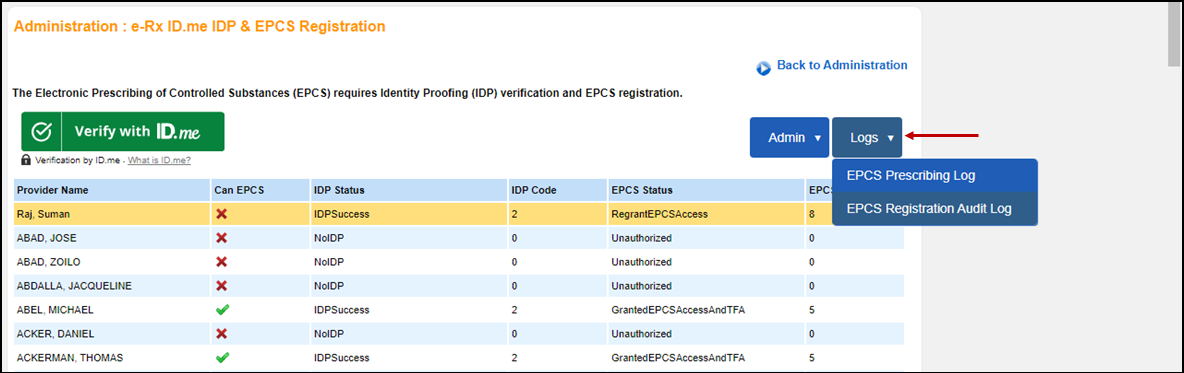Select EPCS Prescribing Log menu entry

coord(935,176)
